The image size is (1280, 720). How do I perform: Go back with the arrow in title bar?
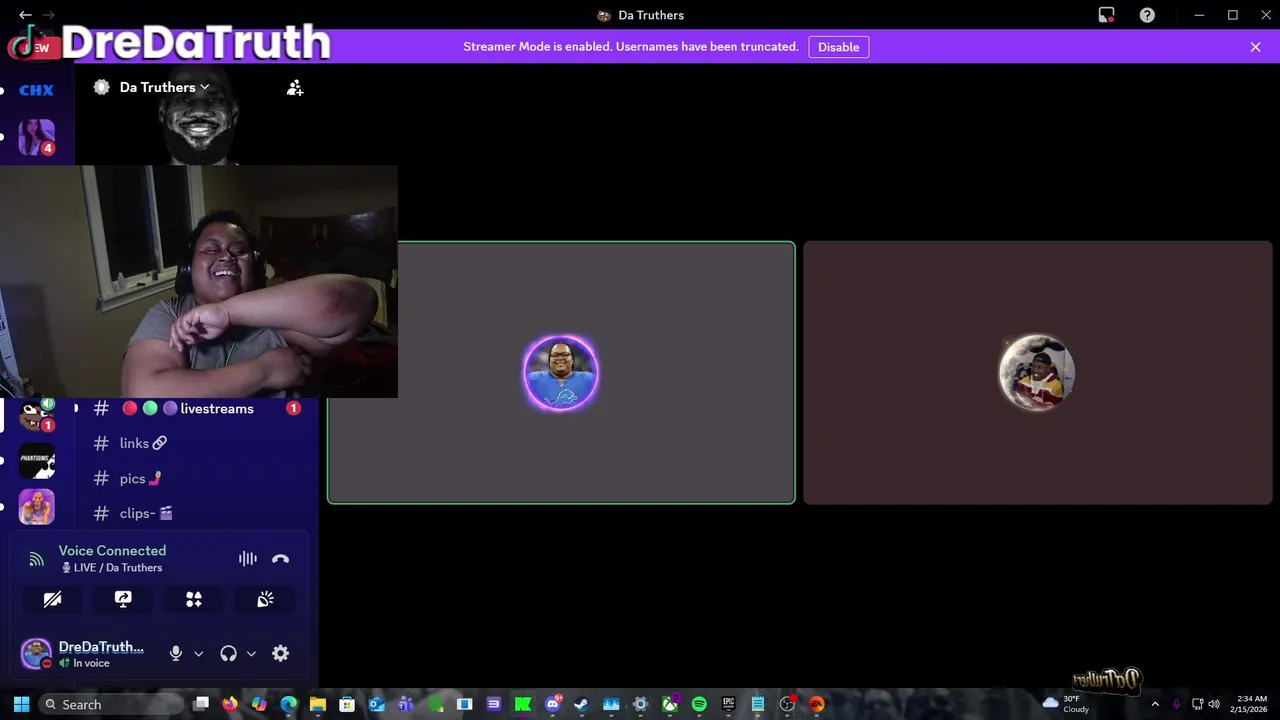pyautogui.click(x=25, y=15)
